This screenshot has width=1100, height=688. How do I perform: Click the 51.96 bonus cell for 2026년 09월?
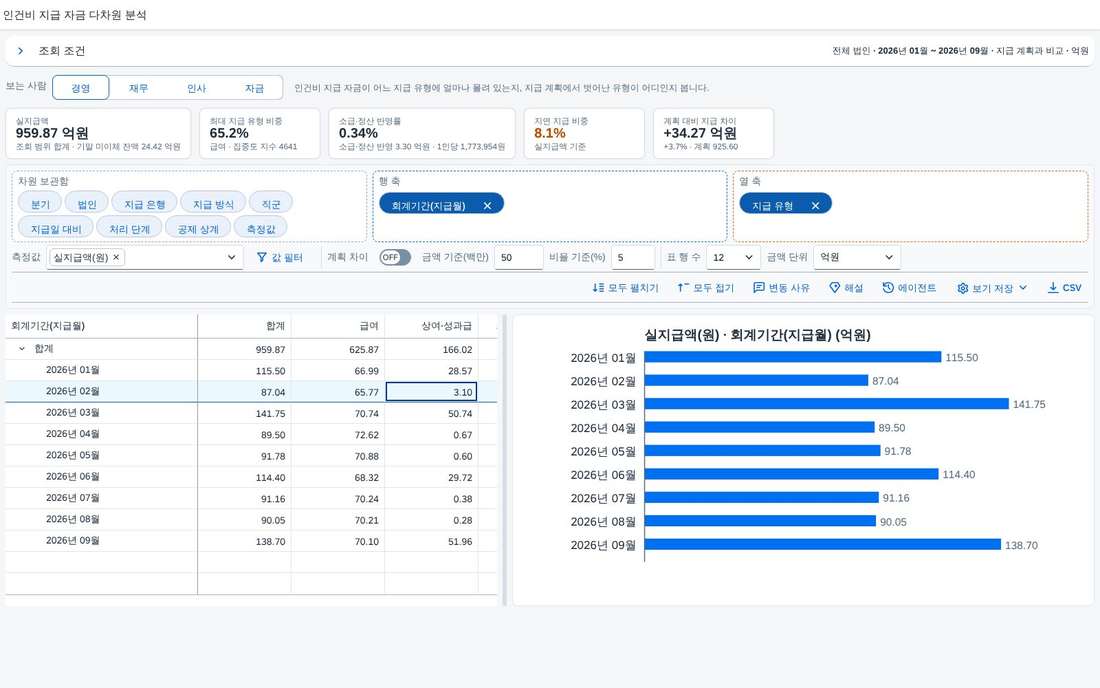(431, 541)
